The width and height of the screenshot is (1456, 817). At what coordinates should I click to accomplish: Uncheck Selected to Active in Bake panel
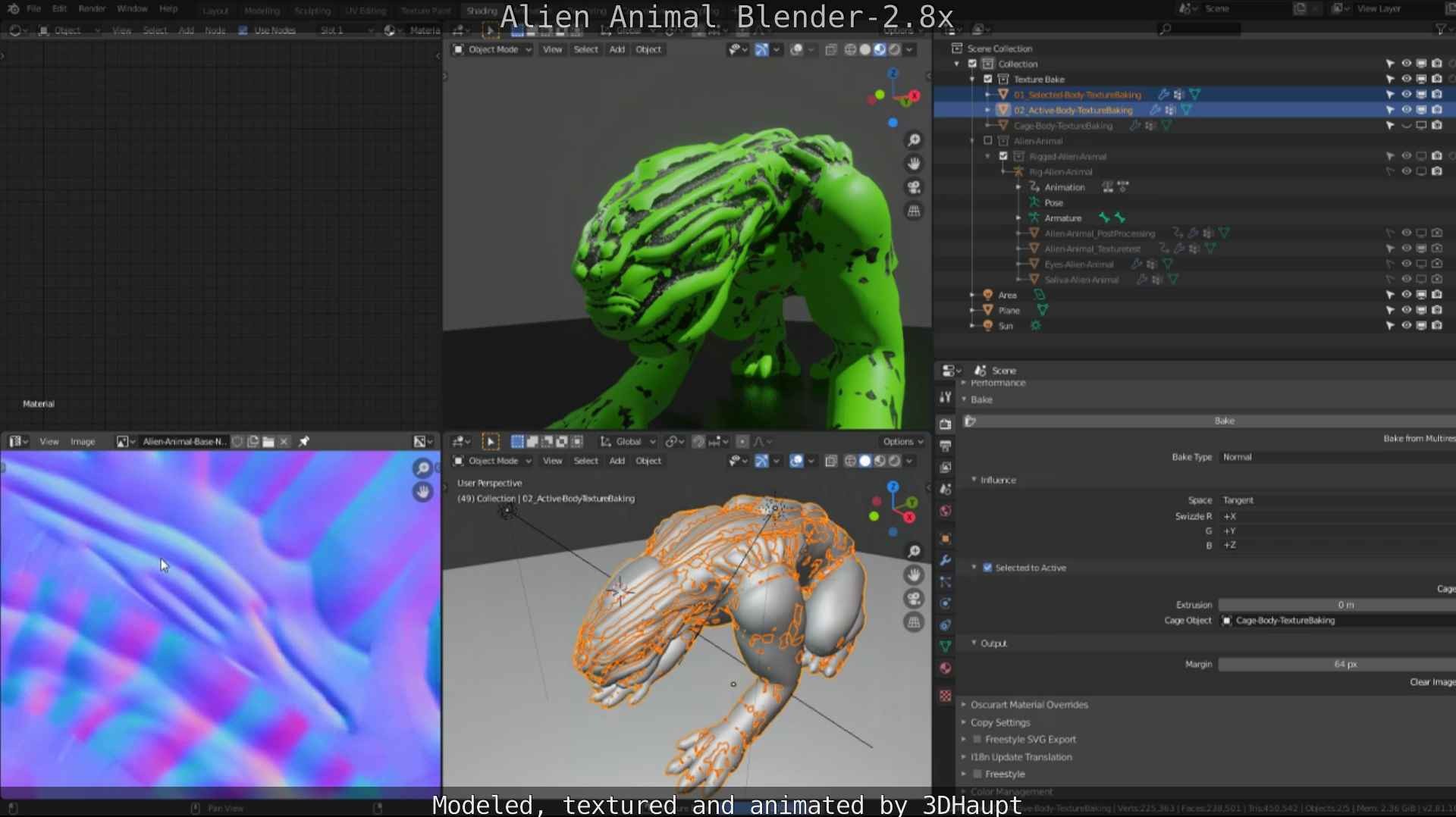[988, 568]
